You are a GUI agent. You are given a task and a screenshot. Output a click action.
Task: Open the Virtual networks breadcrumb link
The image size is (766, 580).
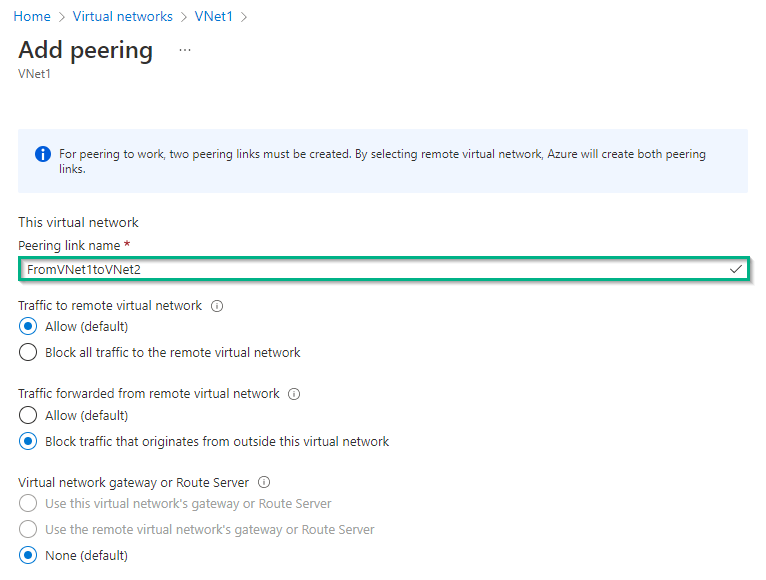click(x=123, y=17)
